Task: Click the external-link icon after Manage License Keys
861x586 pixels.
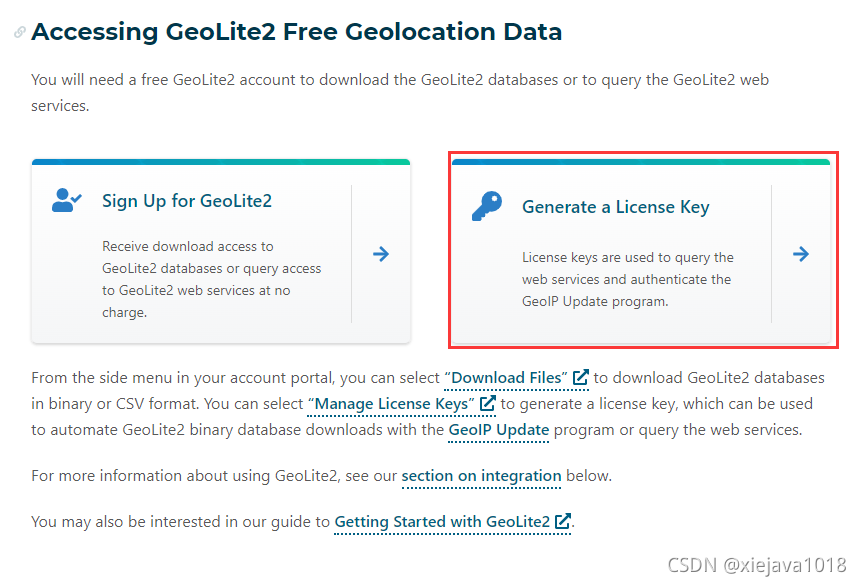Action: tap(488, 404)
